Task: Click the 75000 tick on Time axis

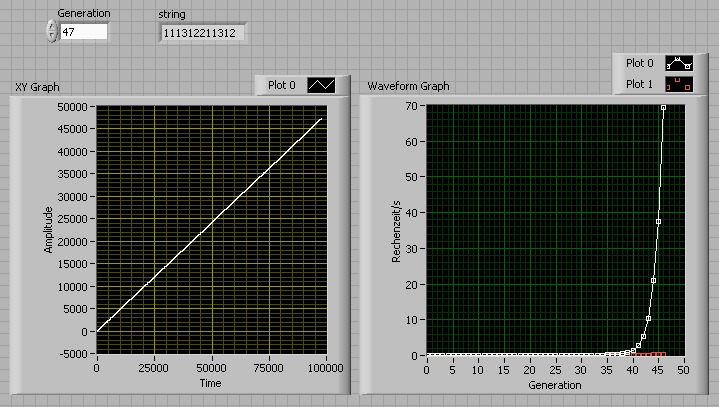Action: click(269, 368)
